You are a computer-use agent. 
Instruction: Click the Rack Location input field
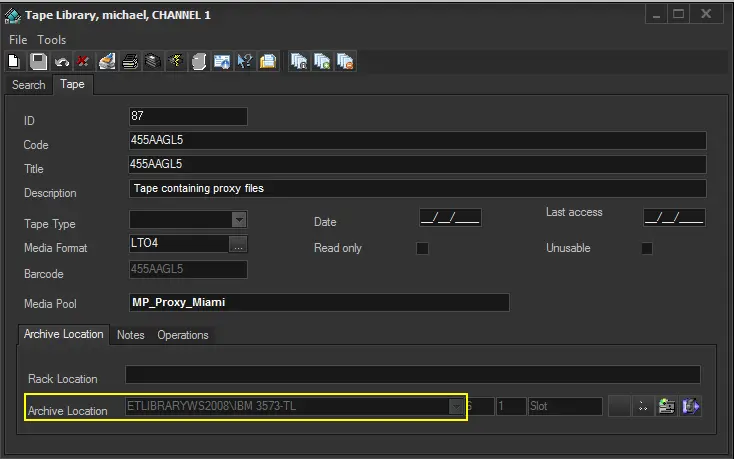[x=412, y=375]
